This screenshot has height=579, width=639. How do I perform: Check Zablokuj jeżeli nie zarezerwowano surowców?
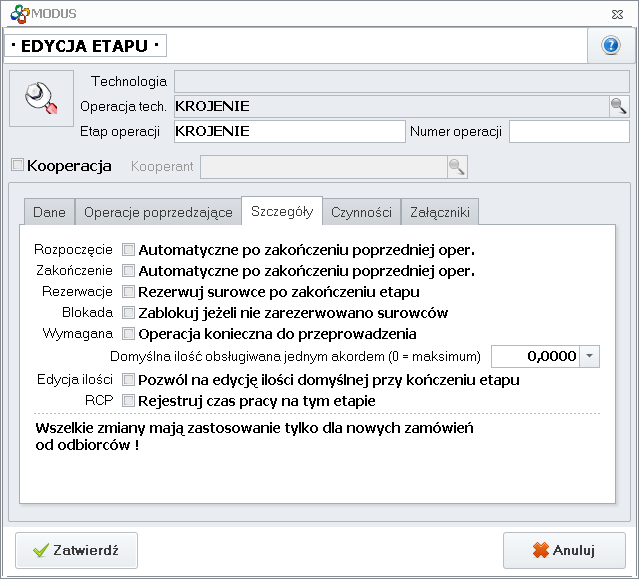tap(128, 313)
